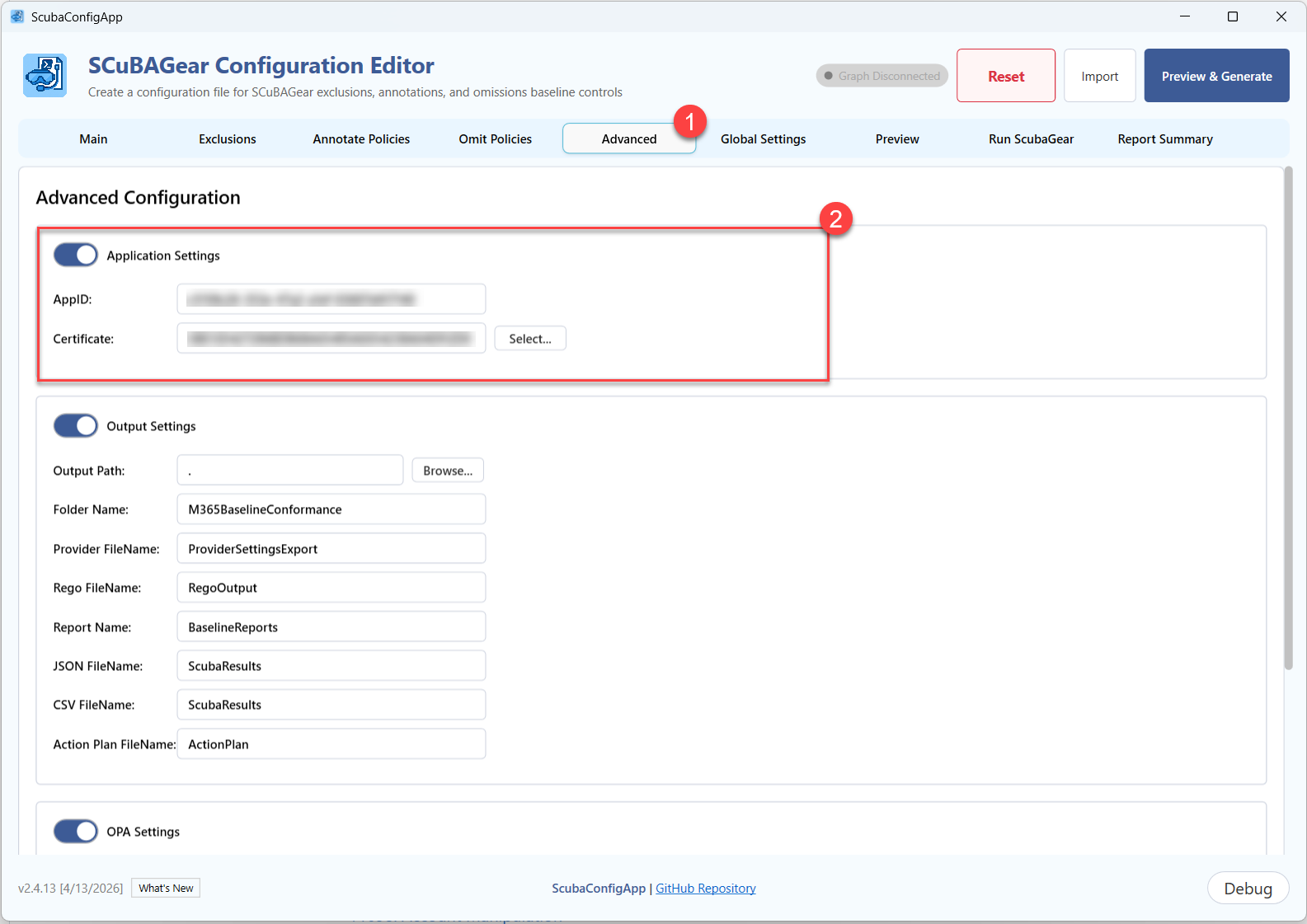Click Browse... for Output Path

point(448,471)
